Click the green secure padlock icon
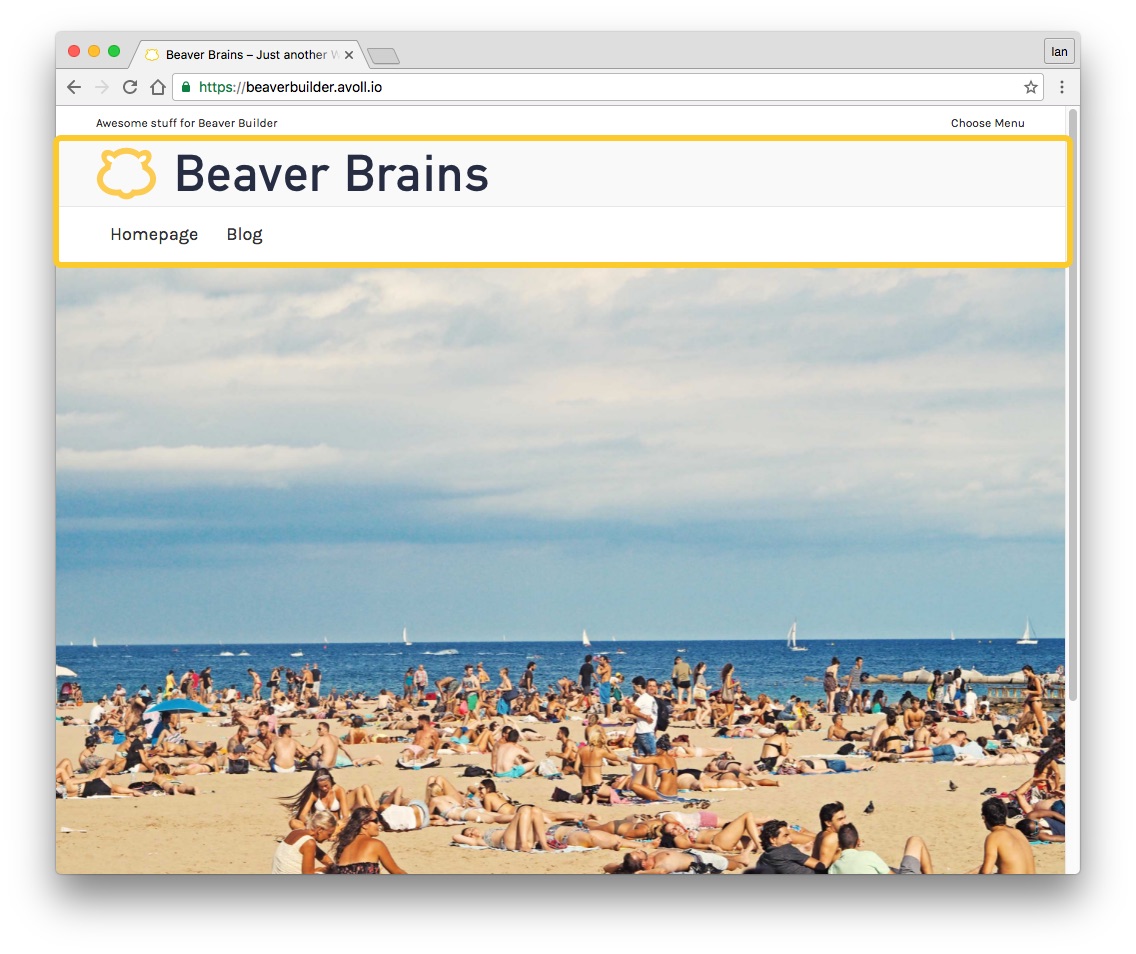 tap(186, 87)
